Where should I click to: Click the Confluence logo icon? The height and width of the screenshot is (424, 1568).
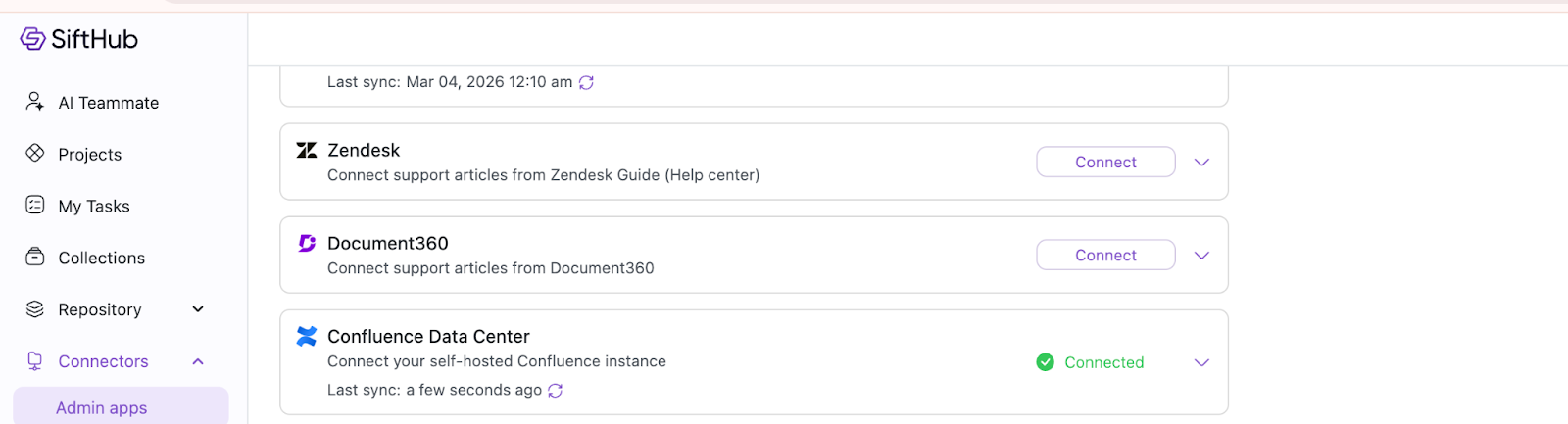pyautogui.click(x=307, y=336)
